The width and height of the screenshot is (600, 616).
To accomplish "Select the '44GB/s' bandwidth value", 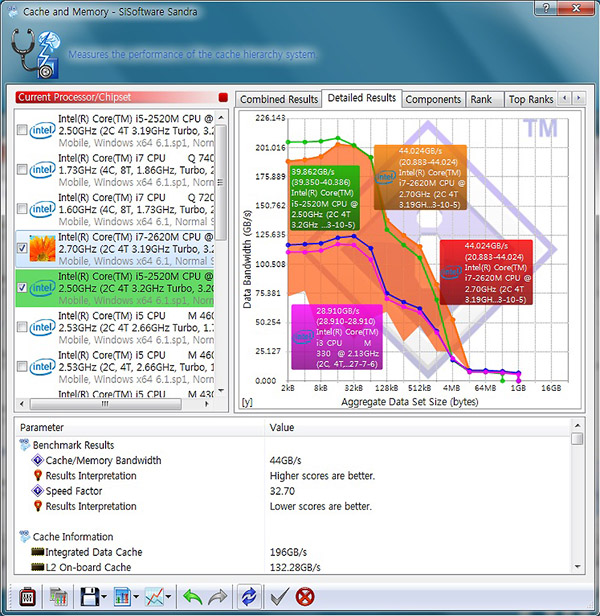I will coord(285,460).
